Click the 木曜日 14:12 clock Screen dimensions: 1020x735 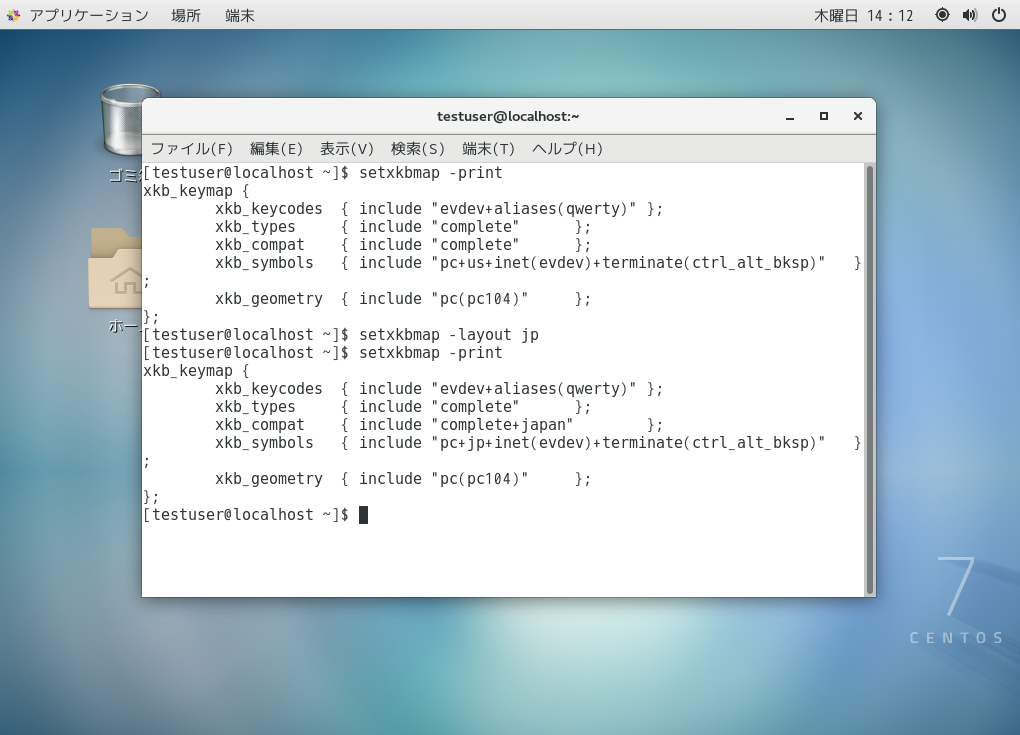pyautogui.click(x=864, y=15)
